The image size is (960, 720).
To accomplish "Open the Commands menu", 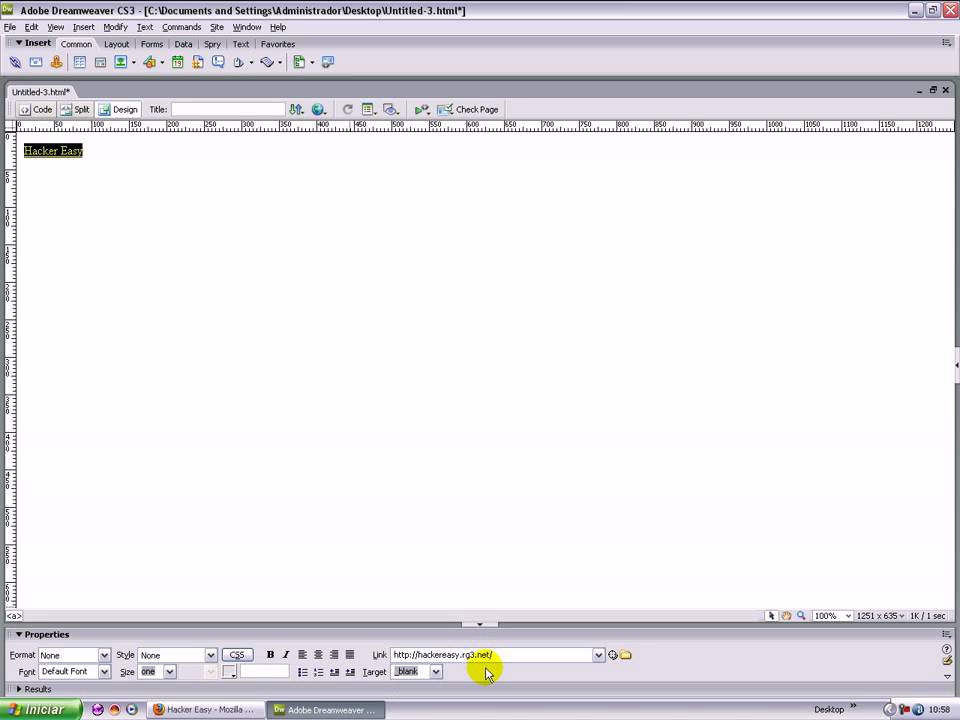I will coord(181,27).
